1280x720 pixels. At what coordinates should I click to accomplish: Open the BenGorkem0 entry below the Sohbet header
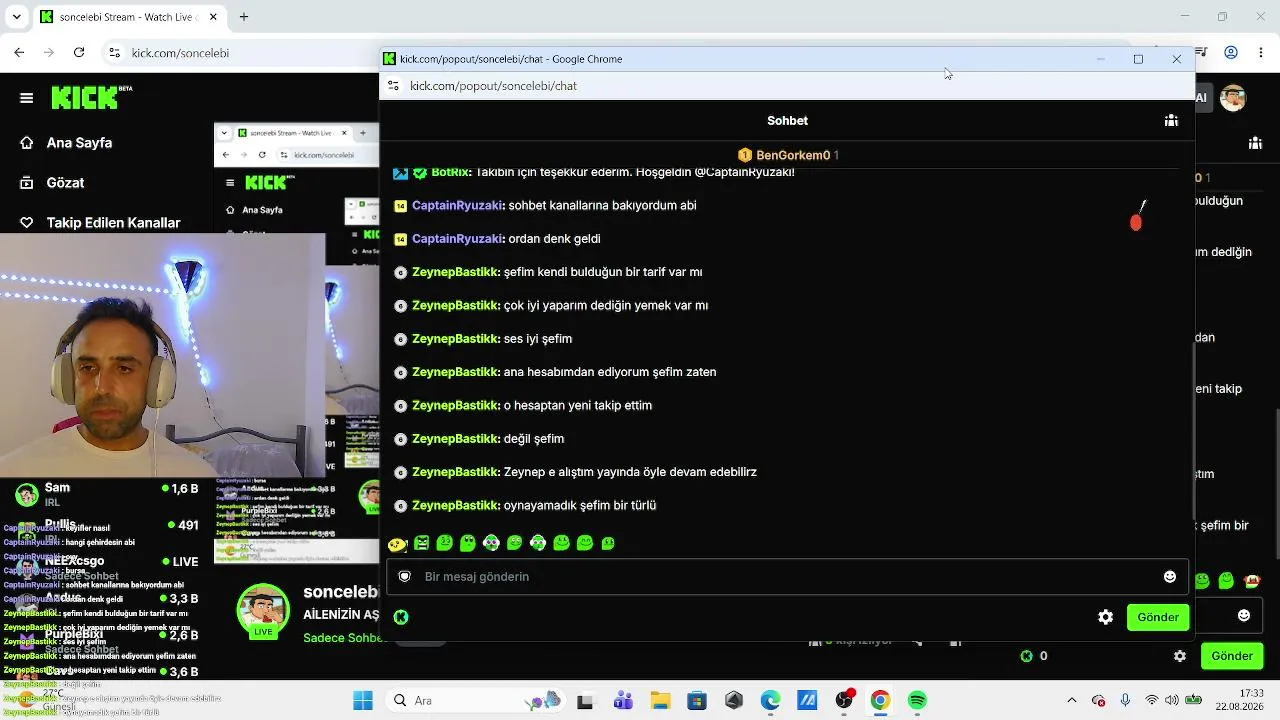[x=788, y=155]
